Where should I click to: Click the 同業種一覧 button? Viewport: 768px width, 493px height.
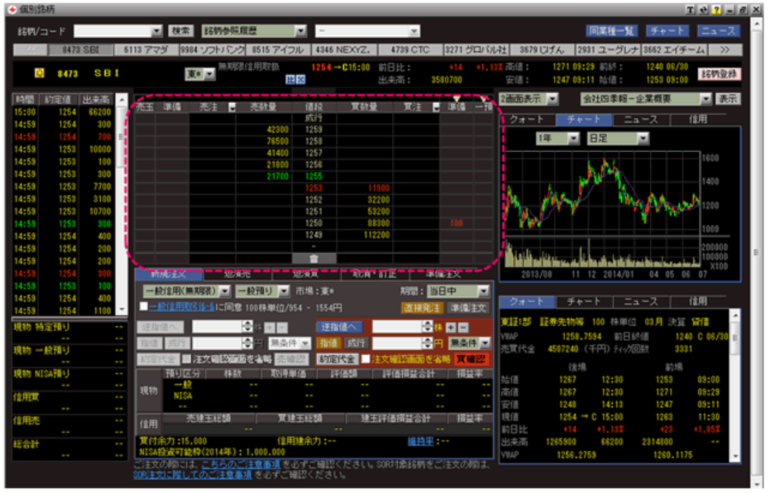(x=611, y=31)
